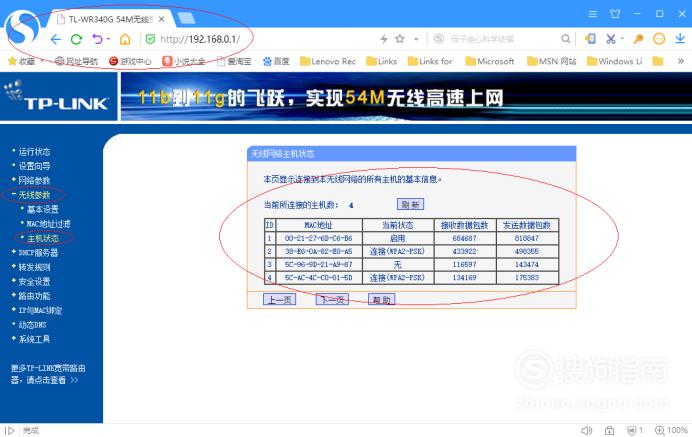Close the TL-WR340G tab

click(x=162, y=19)
